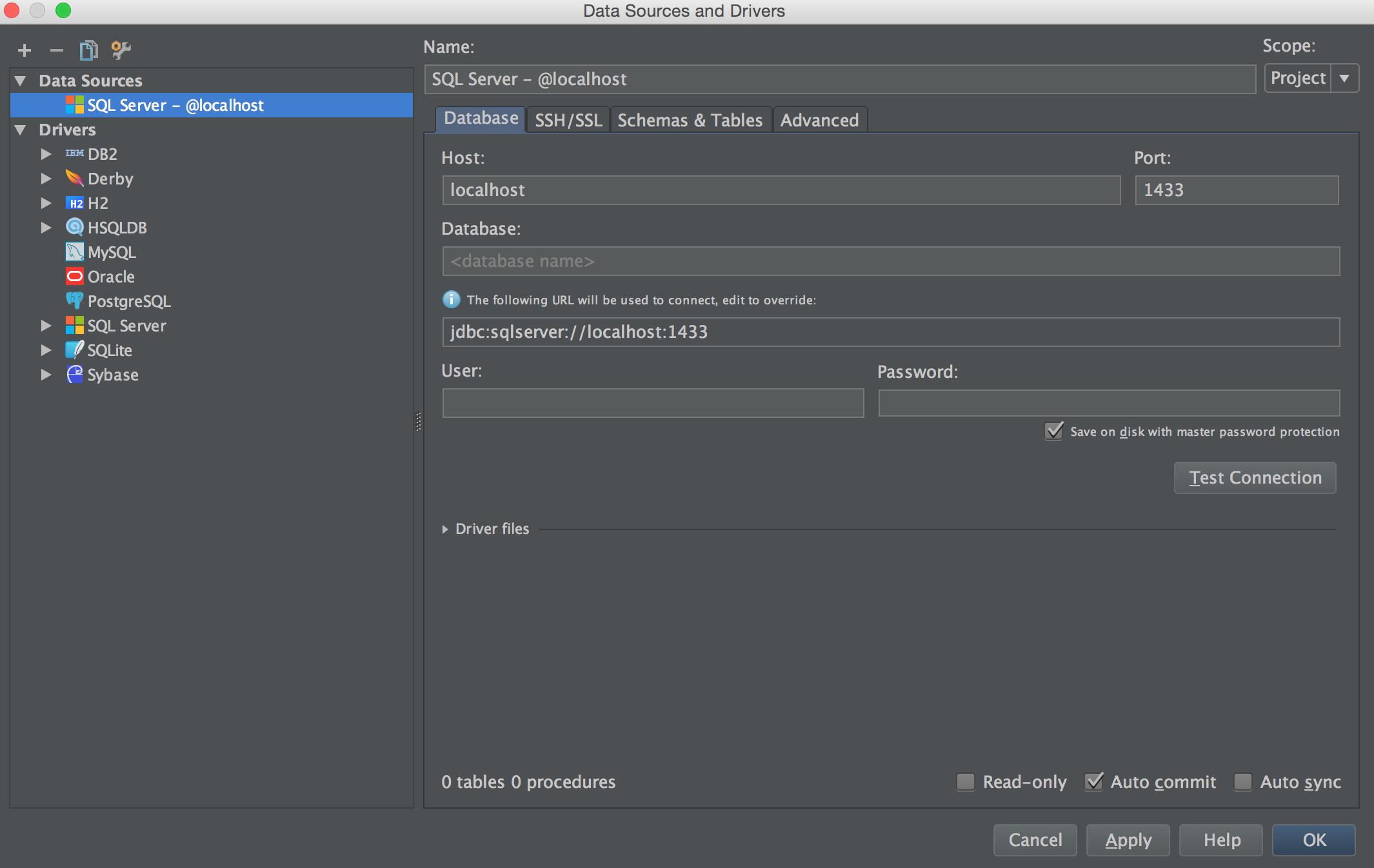Collapse the Drivers tree section

click(x=21, y=130)
